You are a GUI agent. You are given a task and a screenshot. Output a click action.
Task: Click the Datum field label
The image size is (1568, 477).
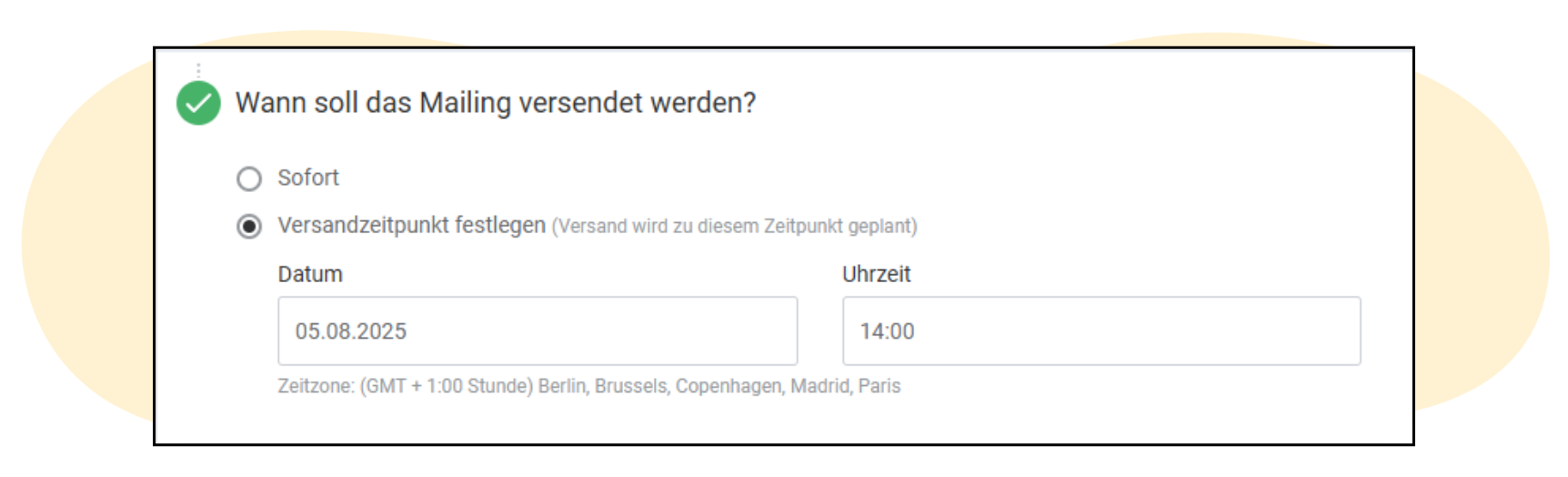click(x=310, y=274)
